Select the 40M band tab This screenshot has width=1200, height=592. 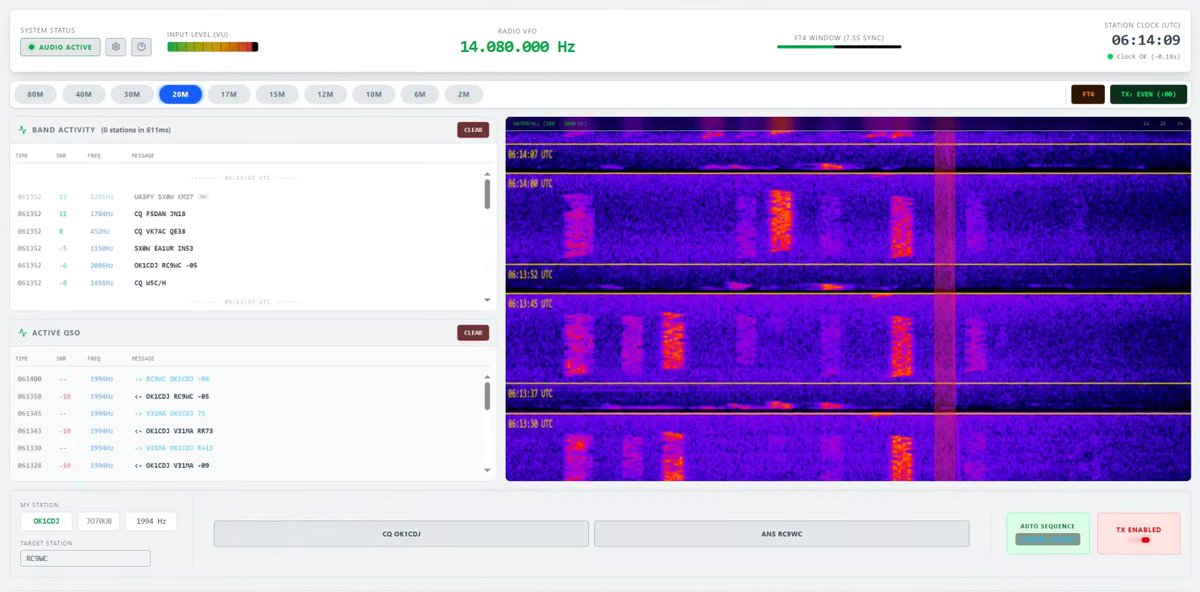[84, 94]
